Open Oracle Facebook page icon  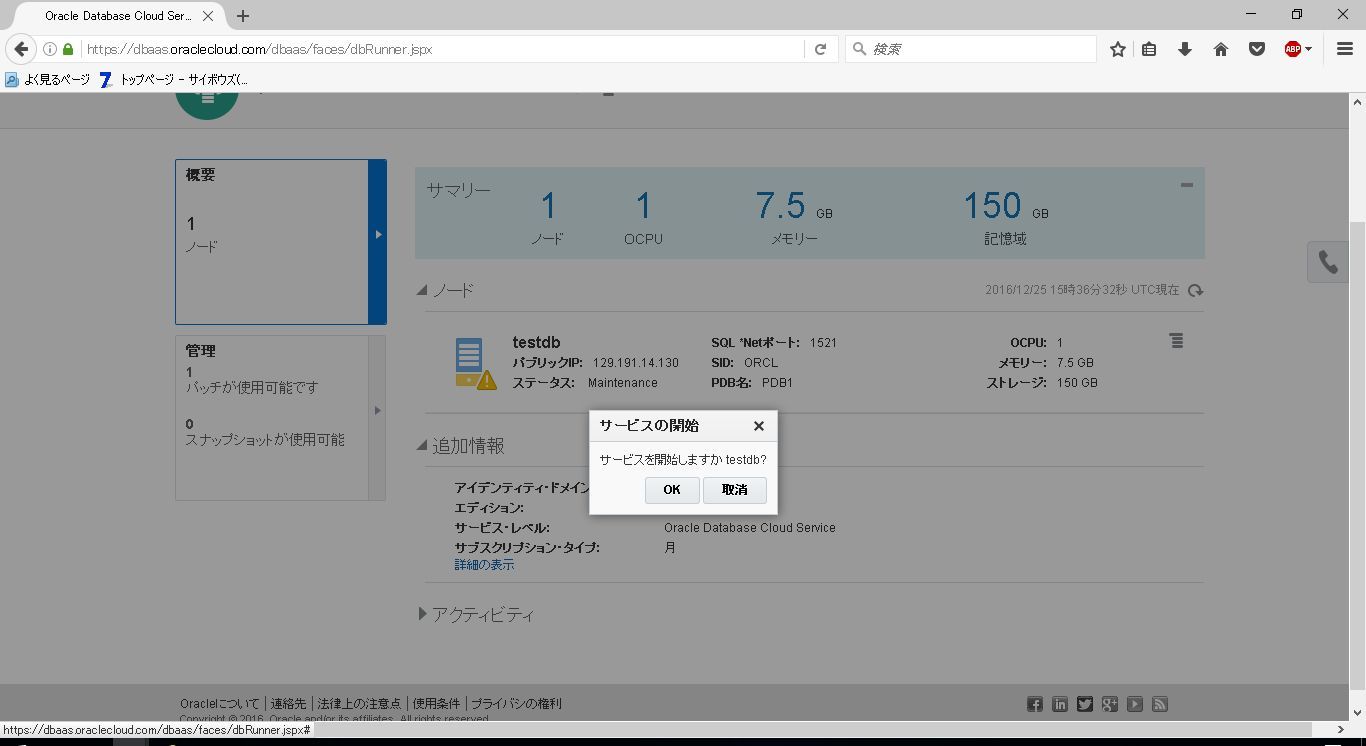tap(1035, 705)
